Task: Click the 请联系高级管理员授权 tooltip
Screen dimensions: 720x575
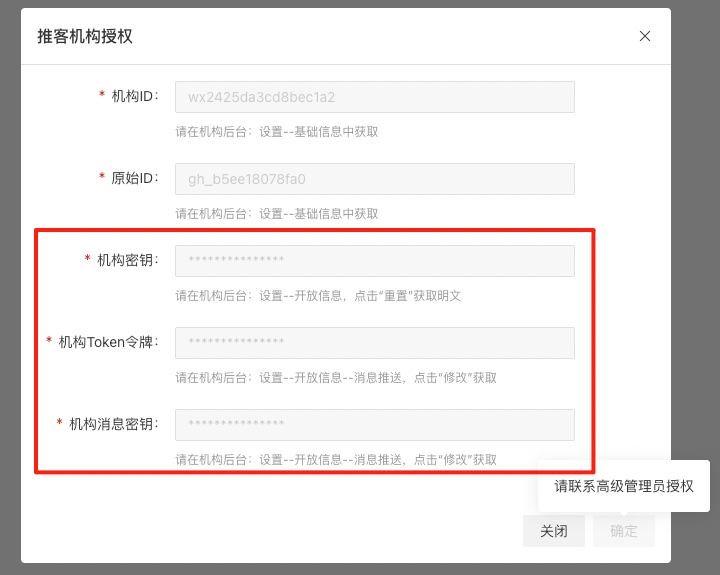Action: click(624, 486)
